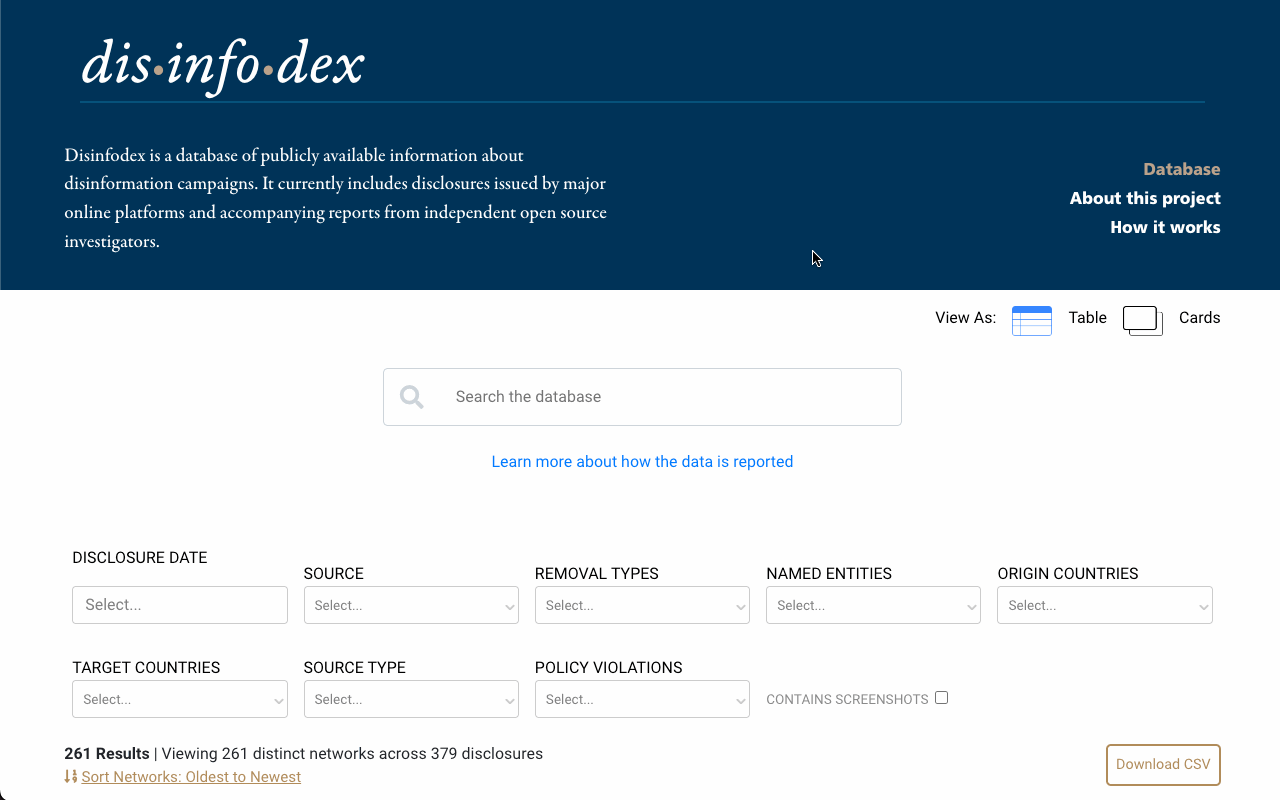Open the Target Countries dropdown
This screenshot has height=800, width=1280.
tap(180, 699)
